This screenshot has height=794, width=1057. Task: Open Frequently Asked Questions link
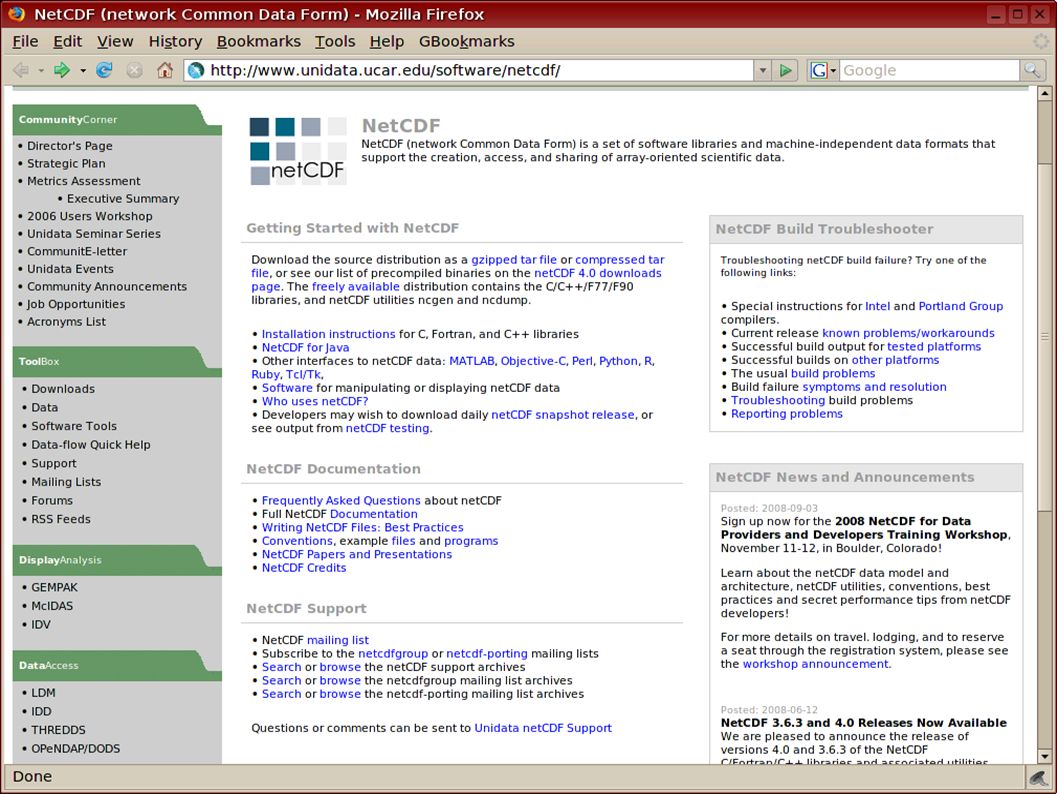[341, 500]
